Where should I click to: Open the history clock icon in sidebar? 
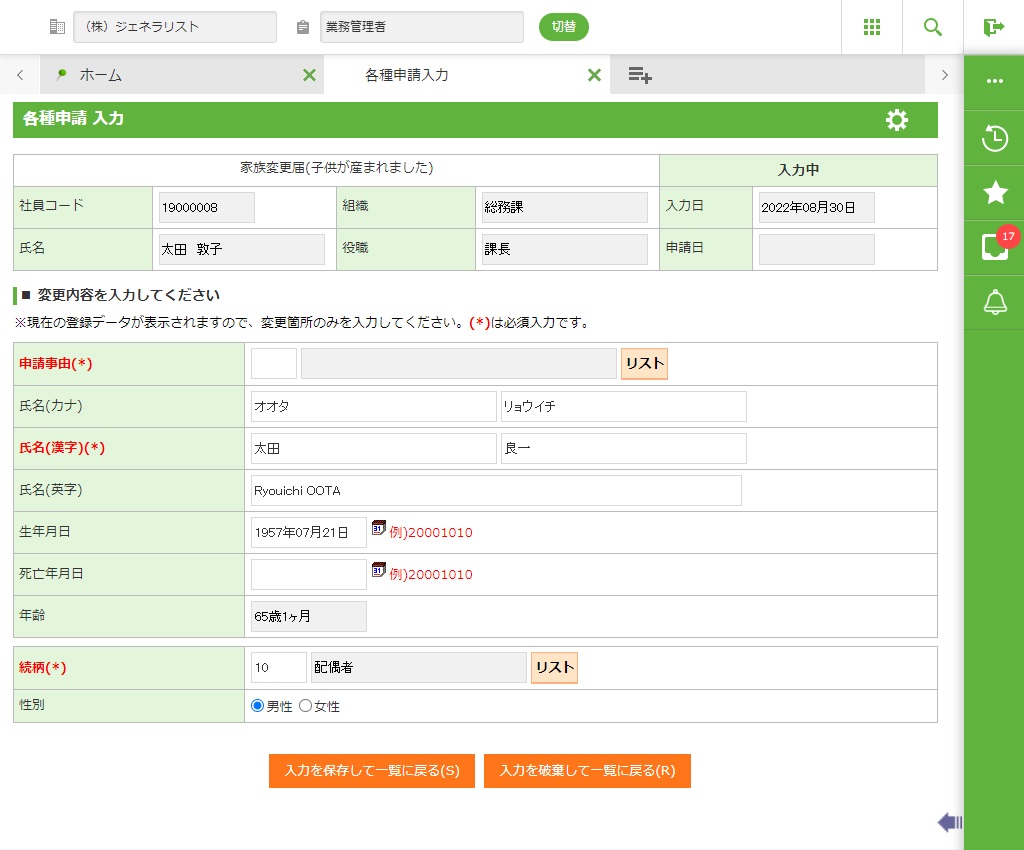click(x=995, y=138)
